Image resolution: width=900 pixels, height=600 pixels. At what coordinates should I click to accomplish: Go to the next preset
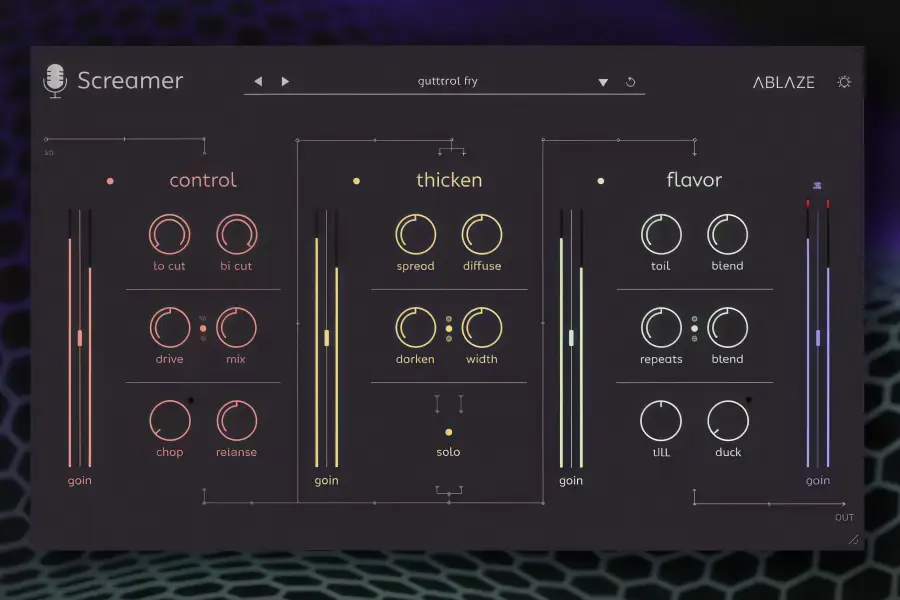pos(285,82)
